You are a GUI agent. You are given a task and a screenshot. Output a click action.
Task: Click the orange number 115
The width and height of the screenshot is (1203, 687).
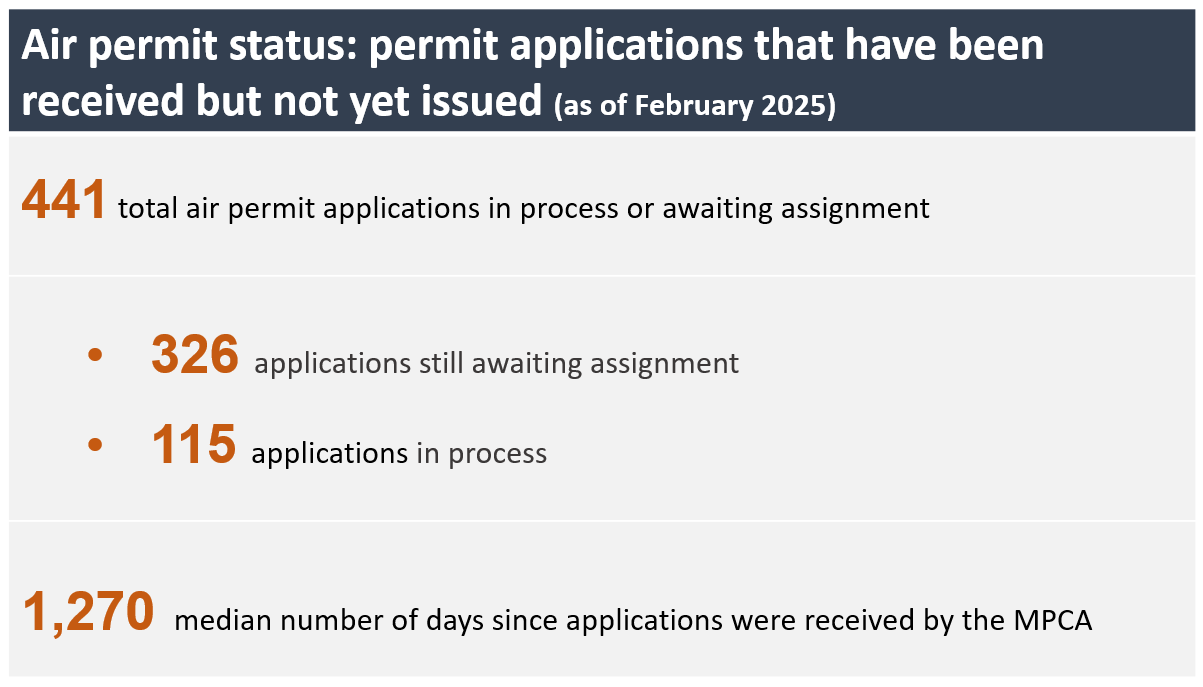pyautogui.click(x=193, y=446)
